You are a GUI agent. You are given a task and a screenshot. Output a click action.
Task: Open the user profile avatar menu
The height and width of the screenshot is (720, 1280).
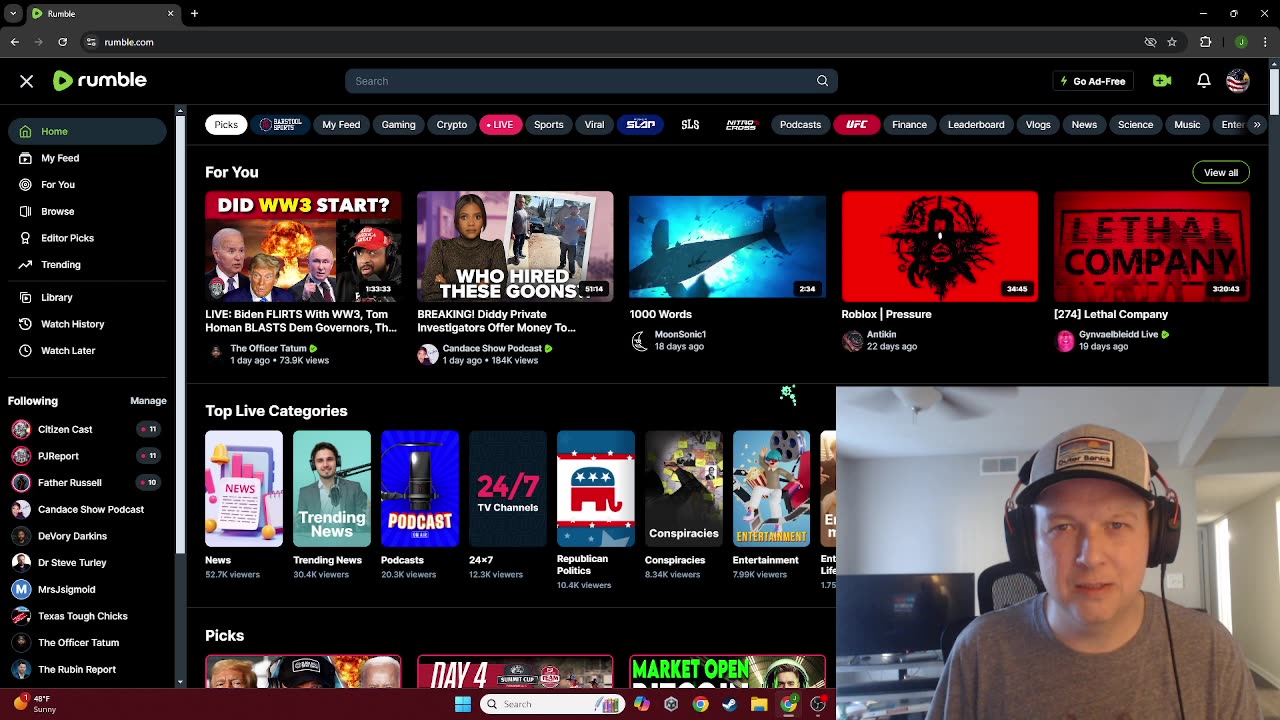[1238, 81]
